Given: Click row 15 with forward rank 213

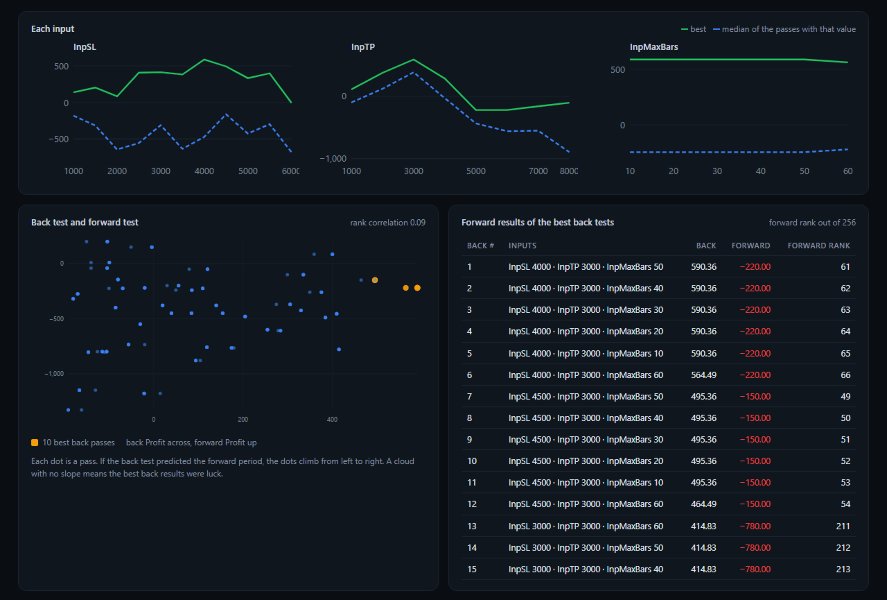Looking at the screenshot, I should [658, 569].
